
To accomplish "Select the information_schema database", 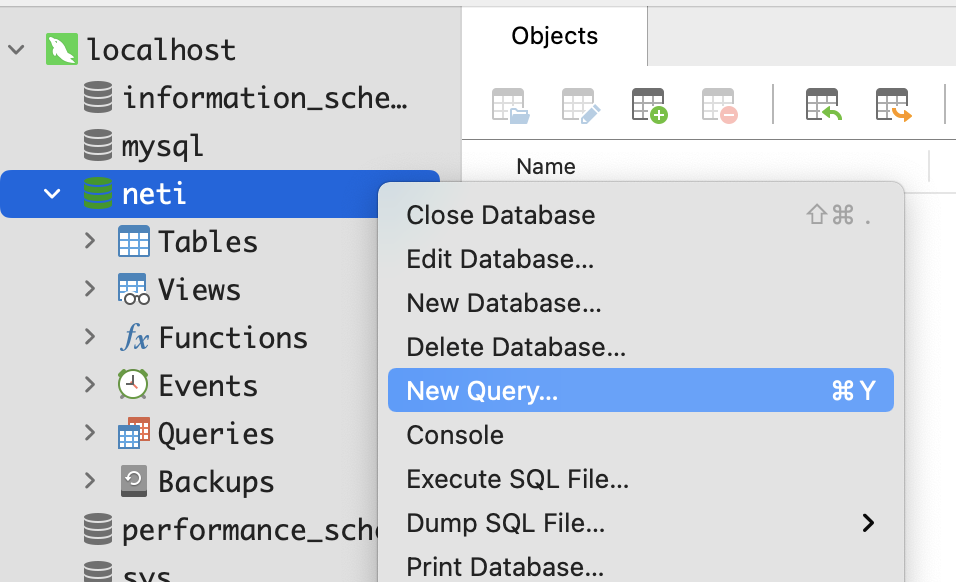I will [264, 98].
